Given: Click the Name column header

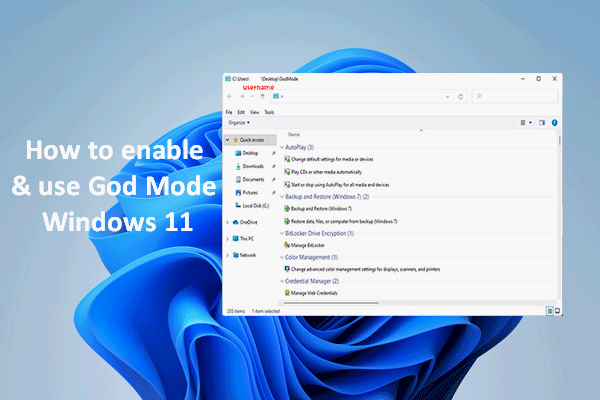Looking at the screenshot, I should coord(294,134).
